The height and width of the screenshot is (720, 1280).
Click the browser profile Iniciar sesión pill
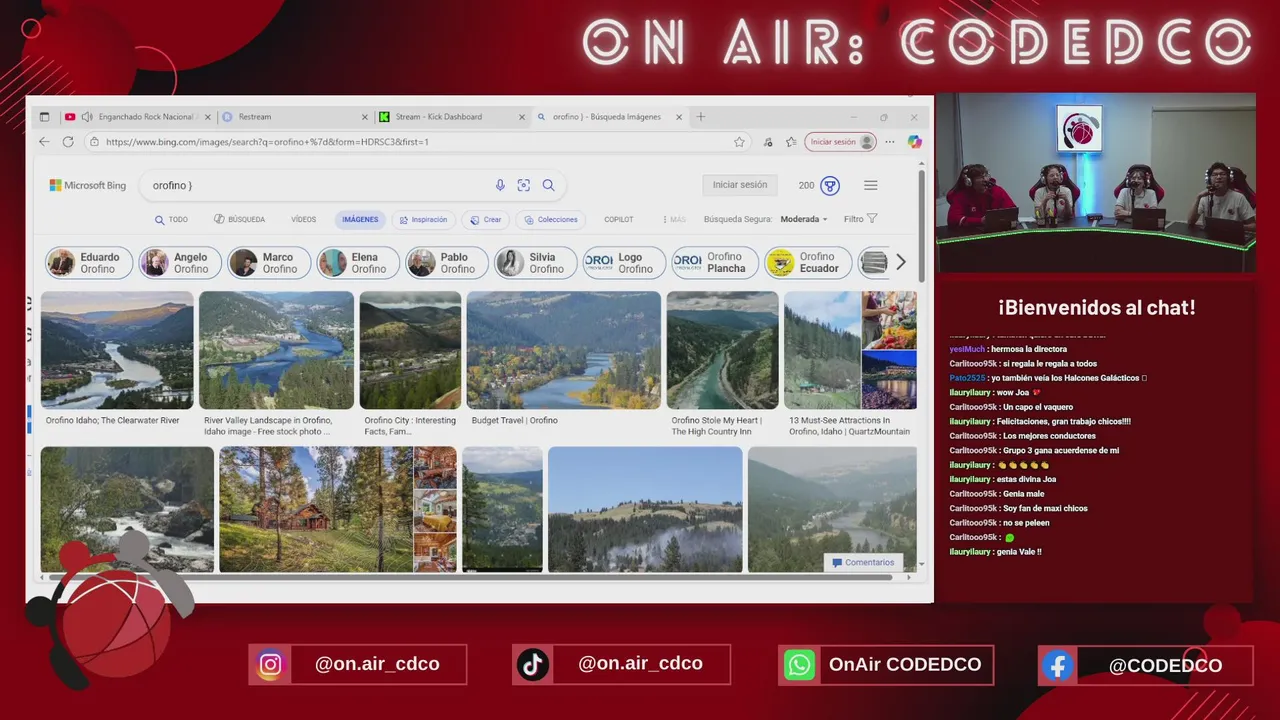(841, 142)
